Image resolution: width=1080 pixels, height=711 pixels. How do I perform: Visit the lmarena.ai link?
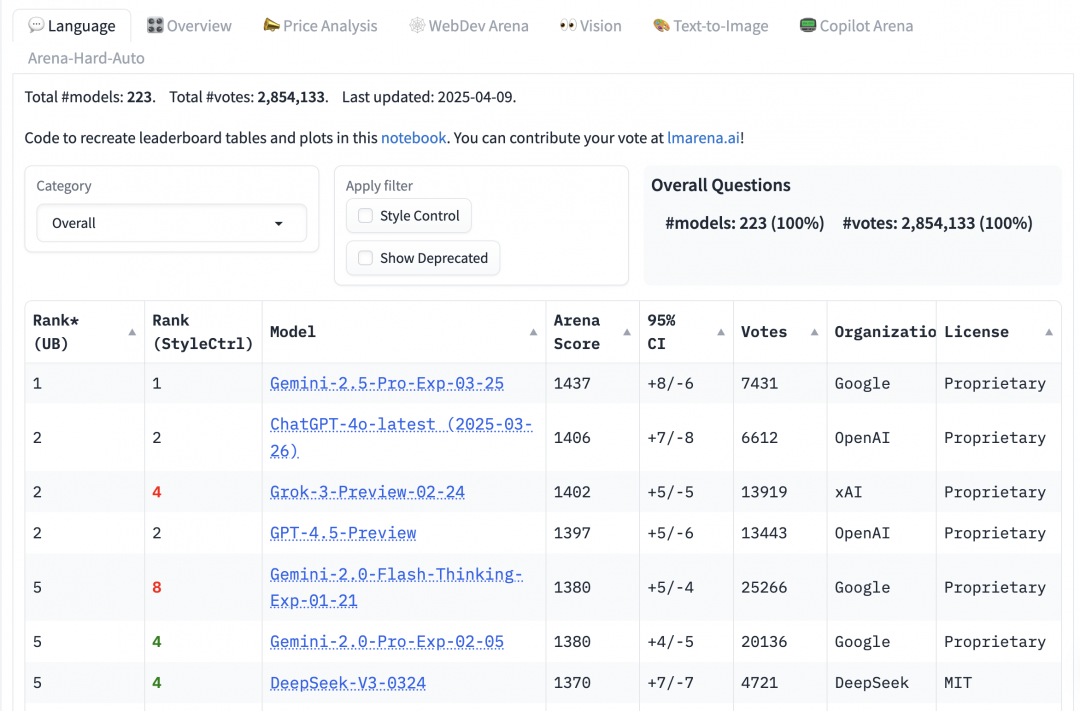703,138
